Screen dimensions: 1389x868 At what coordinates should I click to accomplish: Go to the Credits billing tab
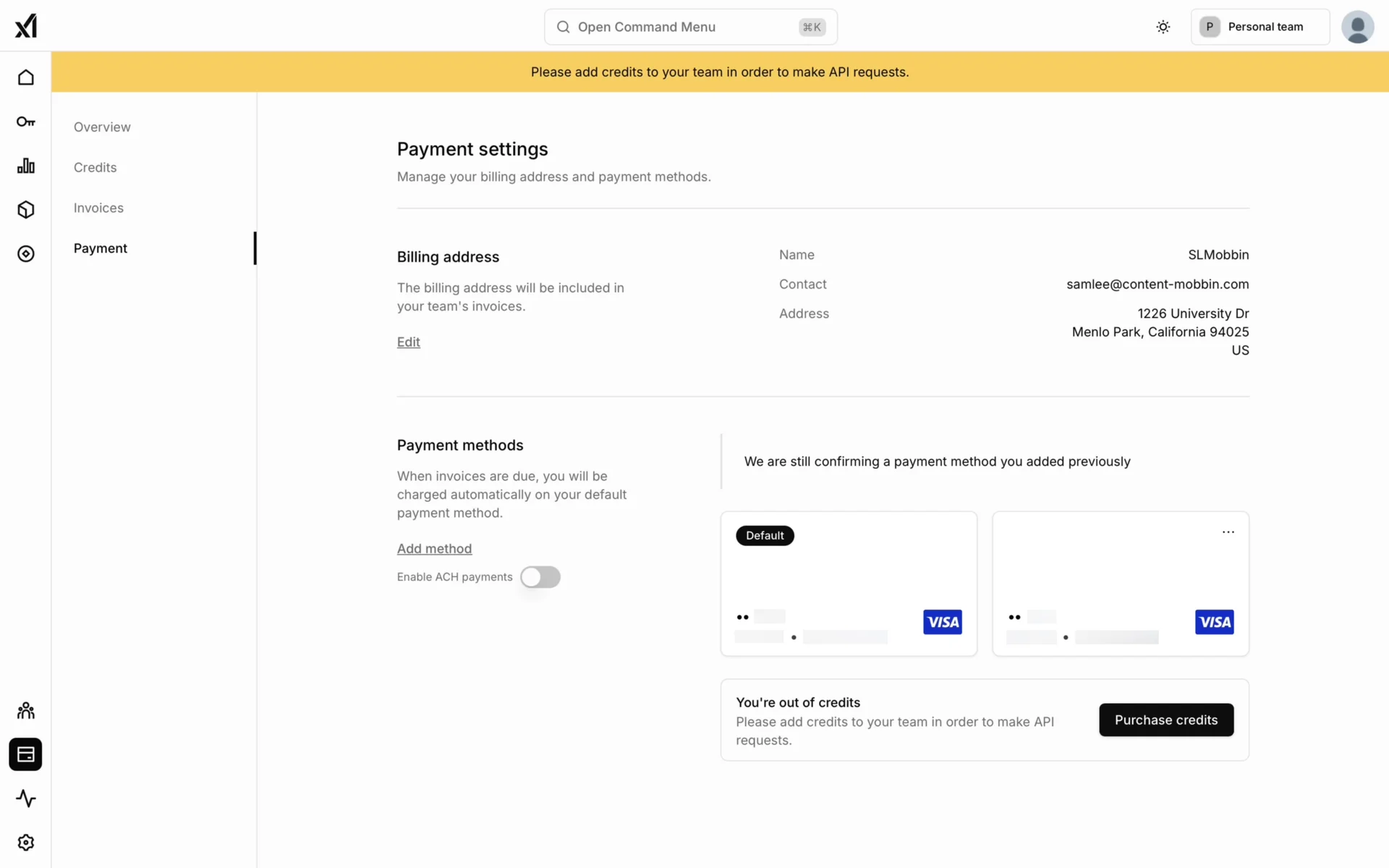[x=95, y=167]
